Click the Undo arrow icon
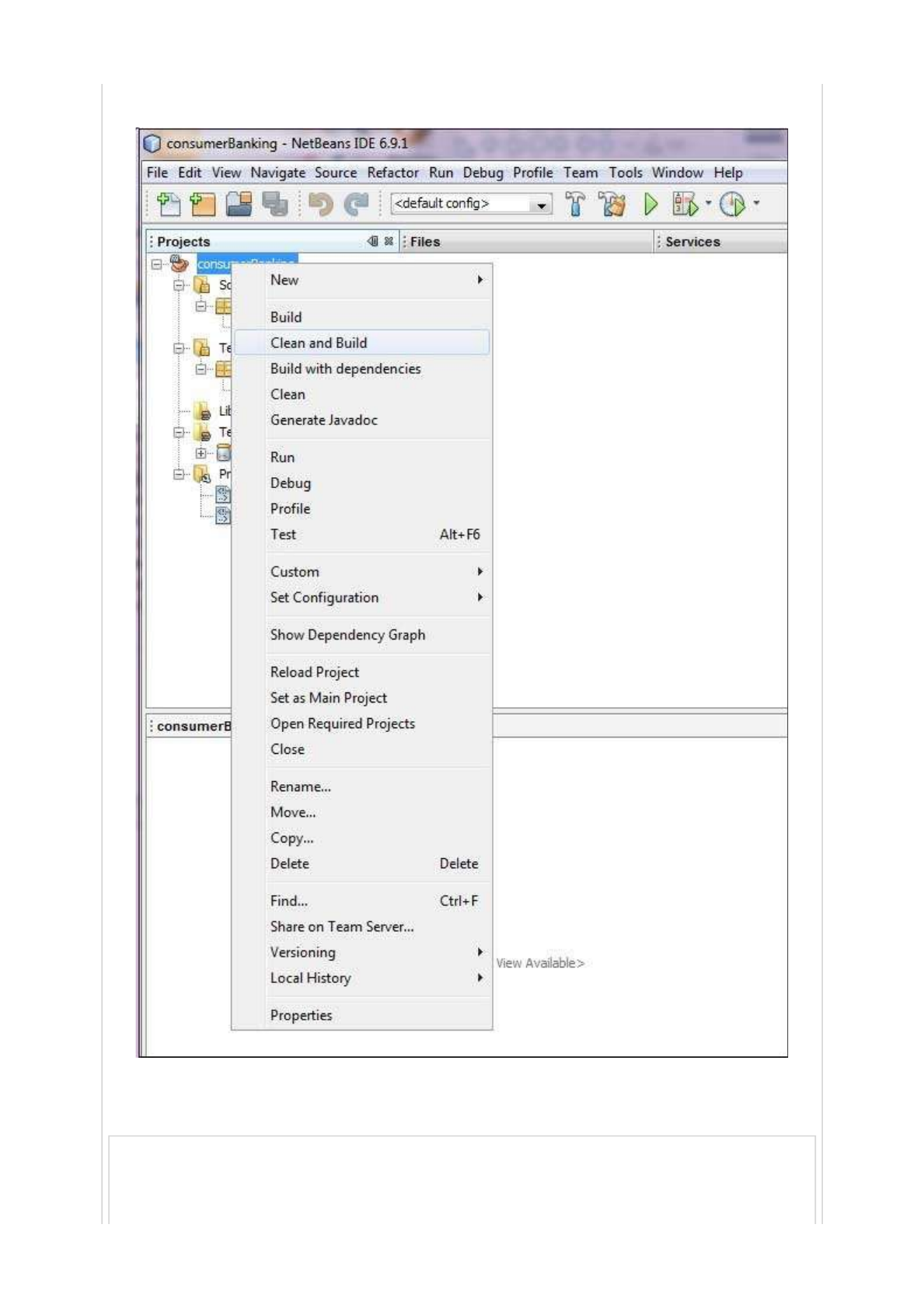This screenshot has height=1308, width=924. [x=320, y=204]
